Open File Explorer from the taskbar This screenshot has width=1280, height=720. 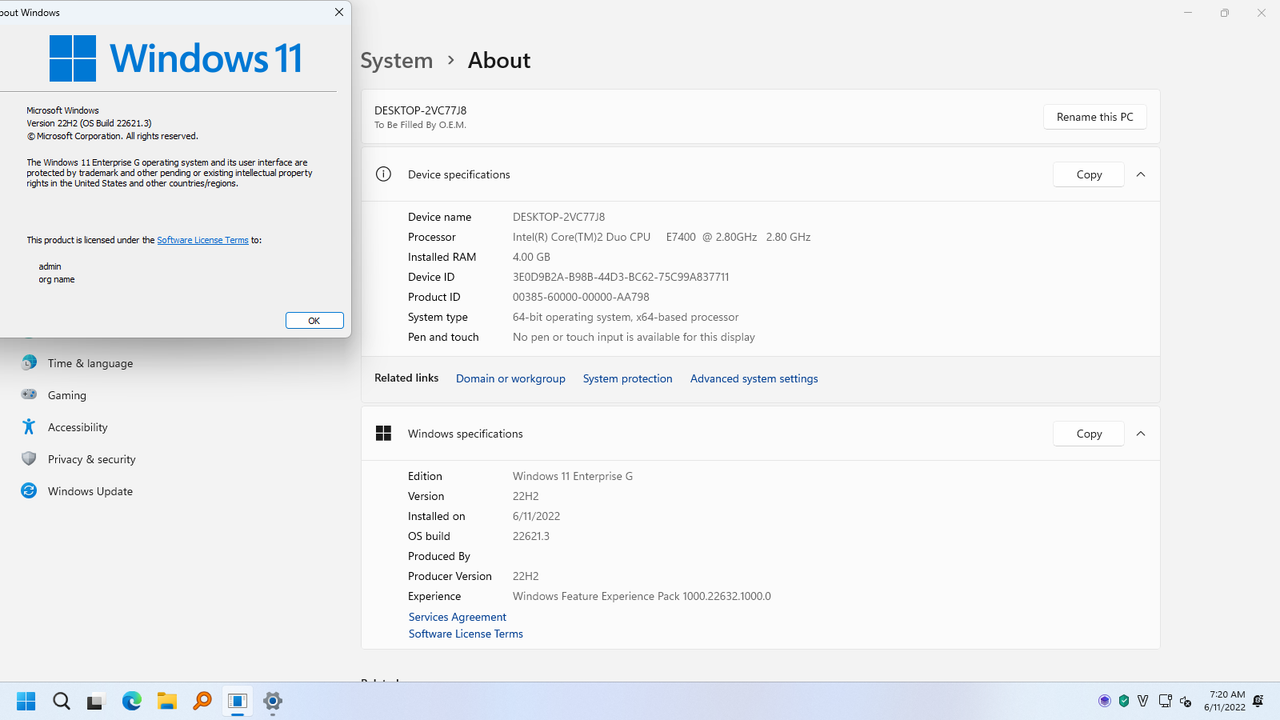[167, 701]
